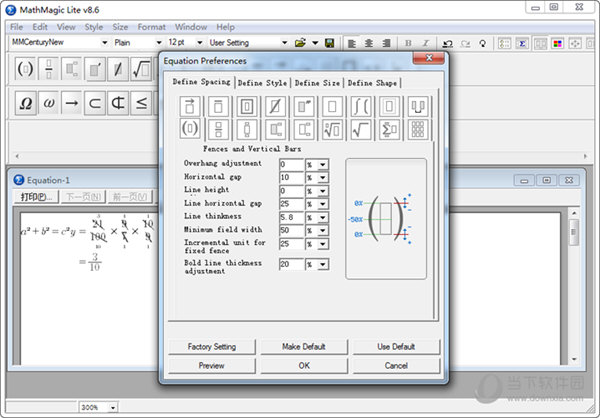Click the Line horizontal gap value field
This screenshot has width=600, height=418.
click(291, 204)
